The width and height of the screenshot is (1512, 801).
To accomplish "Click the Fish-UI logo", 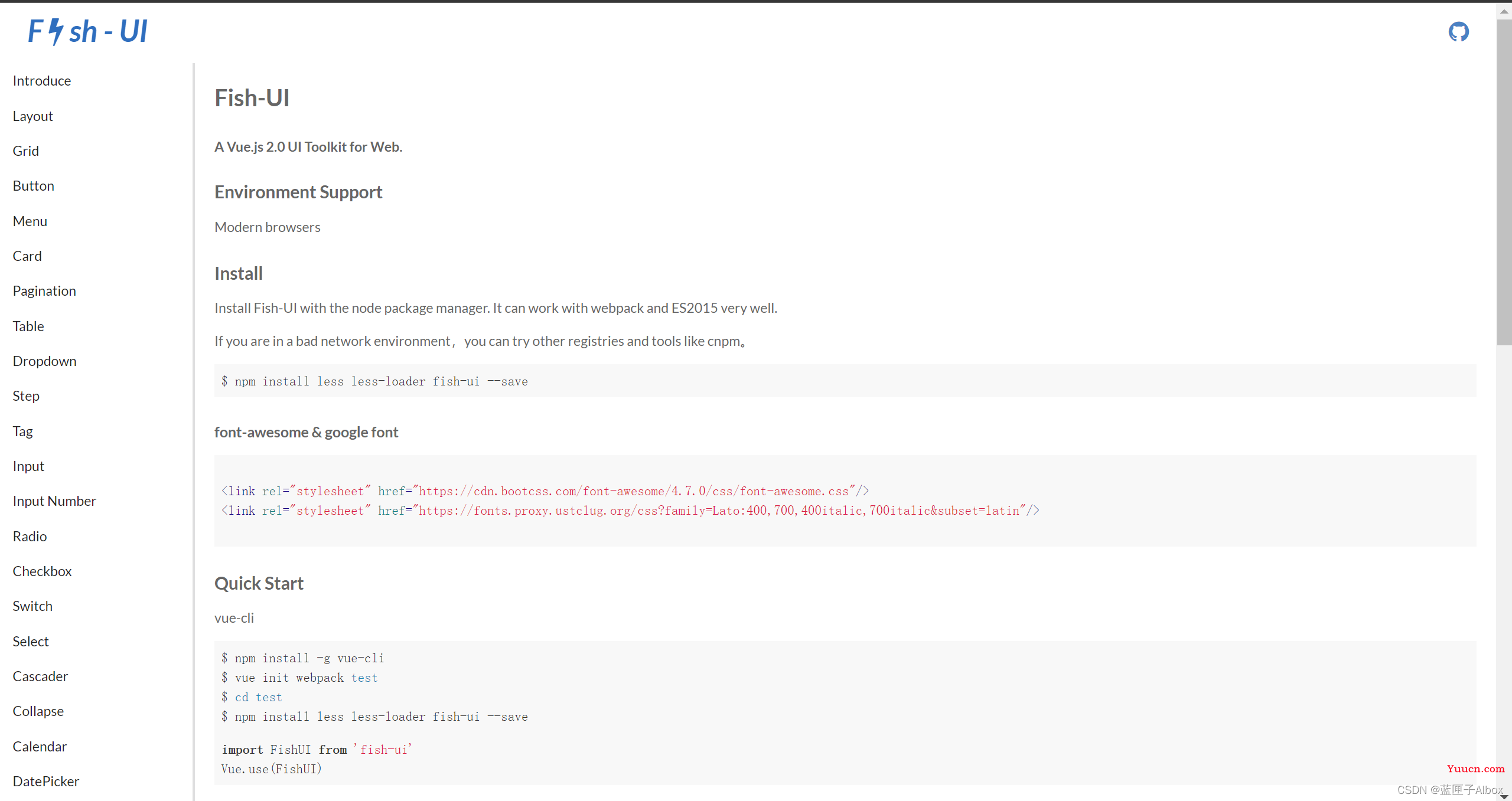I will (x=88, y=31).
